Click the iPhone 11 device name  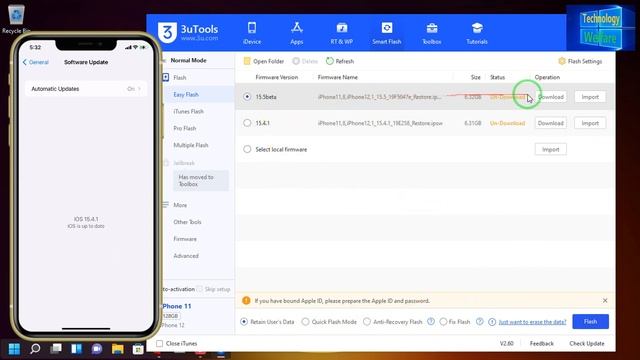click(177, 306)
